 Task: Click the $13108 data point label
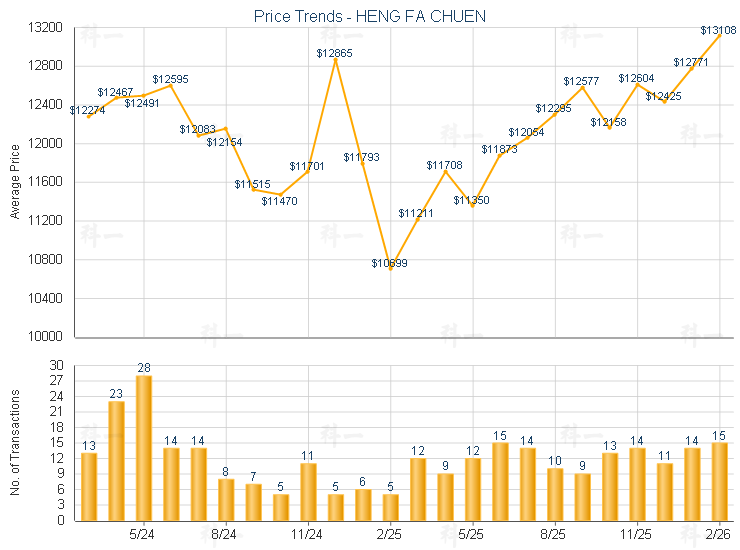(x=719, y=31)
